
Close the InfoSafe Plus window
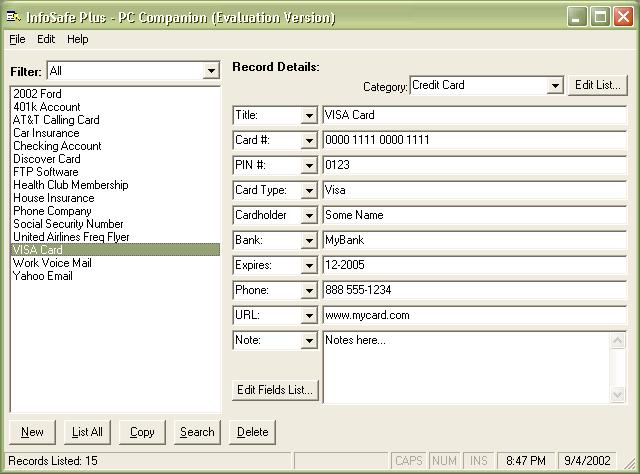pyautogui.click(x=623, y=17)
